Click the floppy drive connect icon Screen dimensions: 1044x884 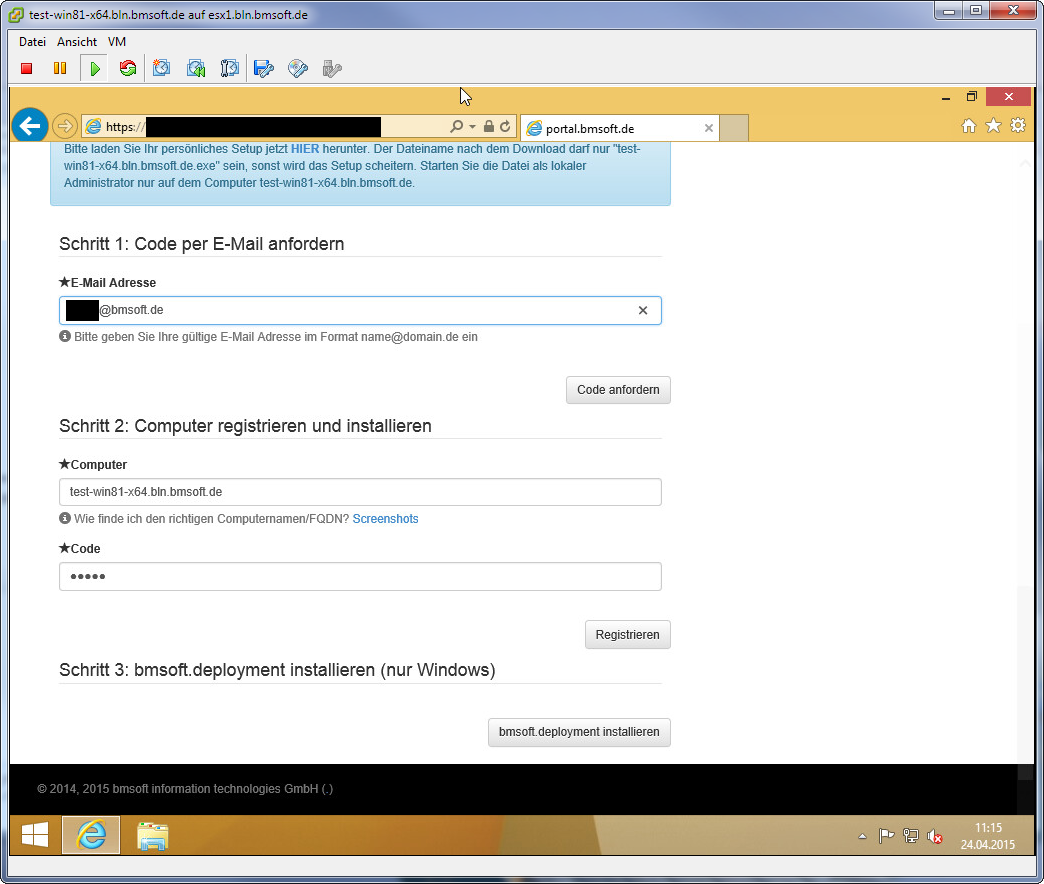click(x=264, y=69)
